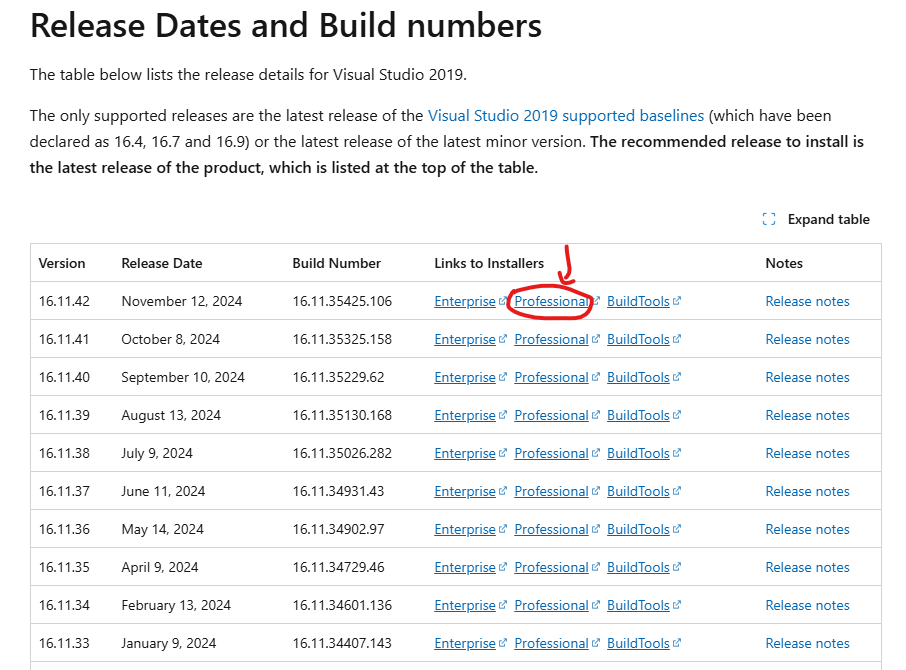Screen dimensions: 906x670
Task: Download Enterprise installer for 16.11.33
Action: point(465,643)
